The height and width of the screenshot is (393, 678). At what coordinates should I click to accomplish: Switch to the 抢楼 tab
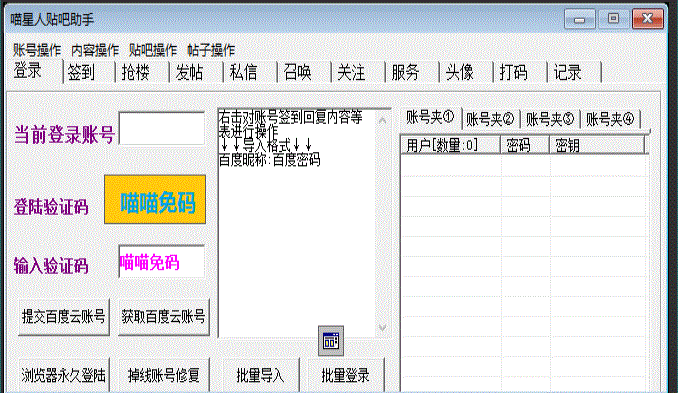(x=142, y=72)
